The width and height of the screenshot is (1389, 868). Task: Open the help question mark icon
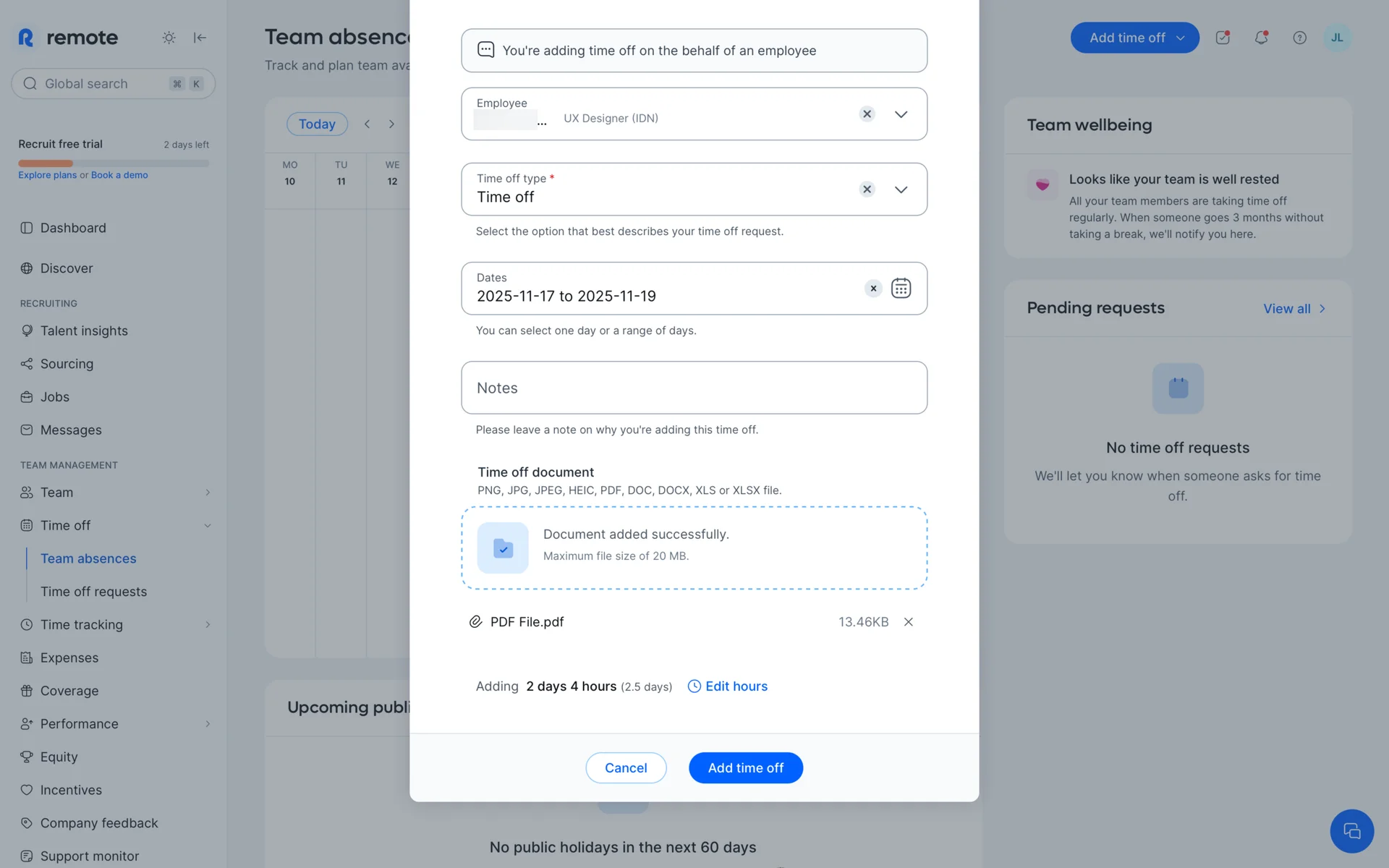click(1299, 38)
